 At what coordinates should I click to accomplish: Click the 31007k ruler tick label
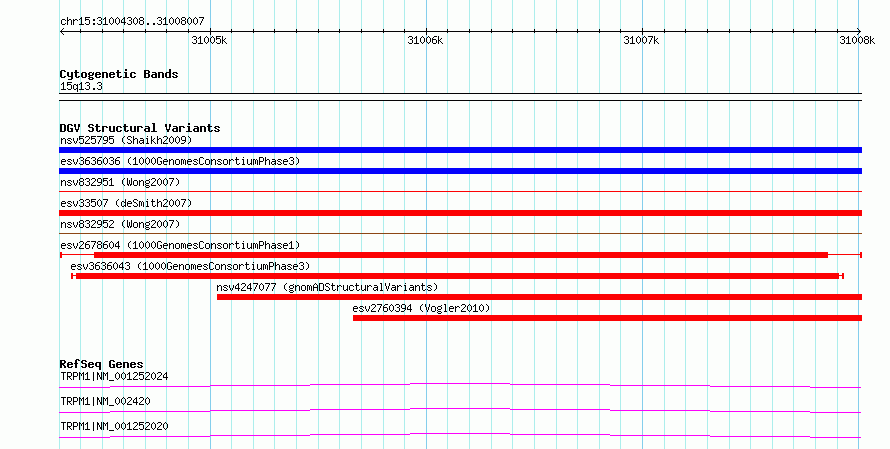641,40
